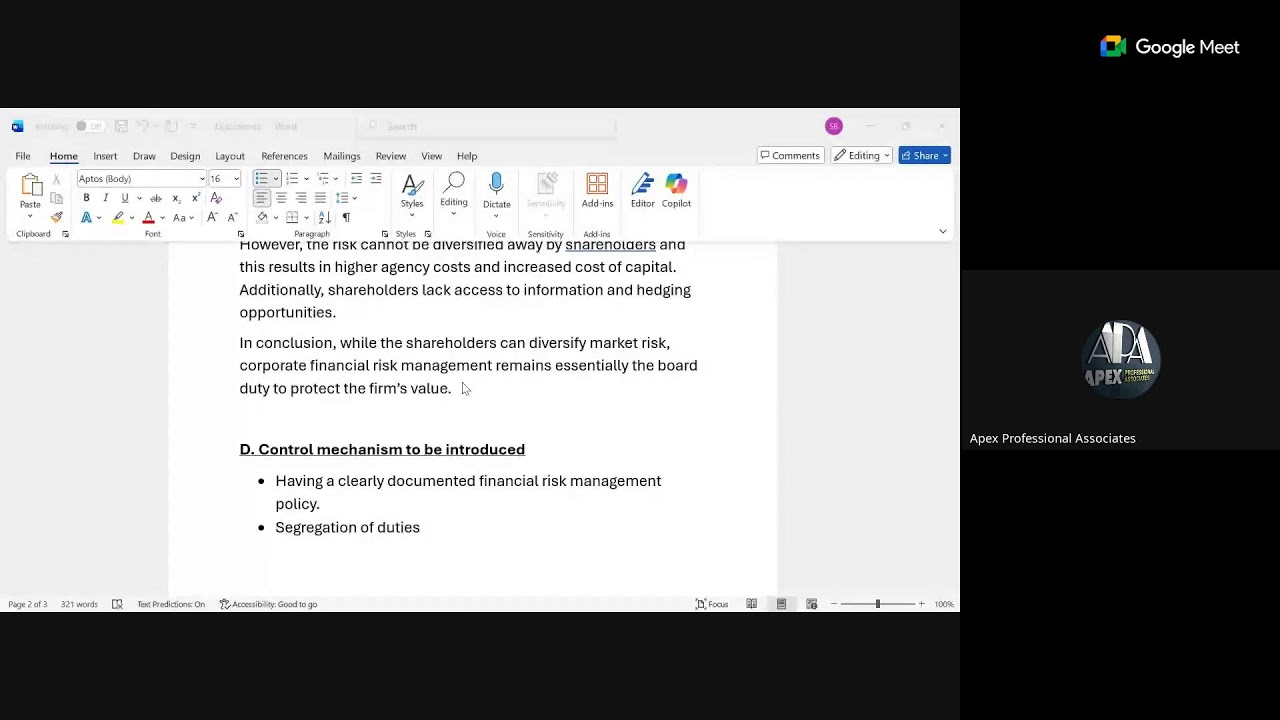Align text right

pos(301,198)
